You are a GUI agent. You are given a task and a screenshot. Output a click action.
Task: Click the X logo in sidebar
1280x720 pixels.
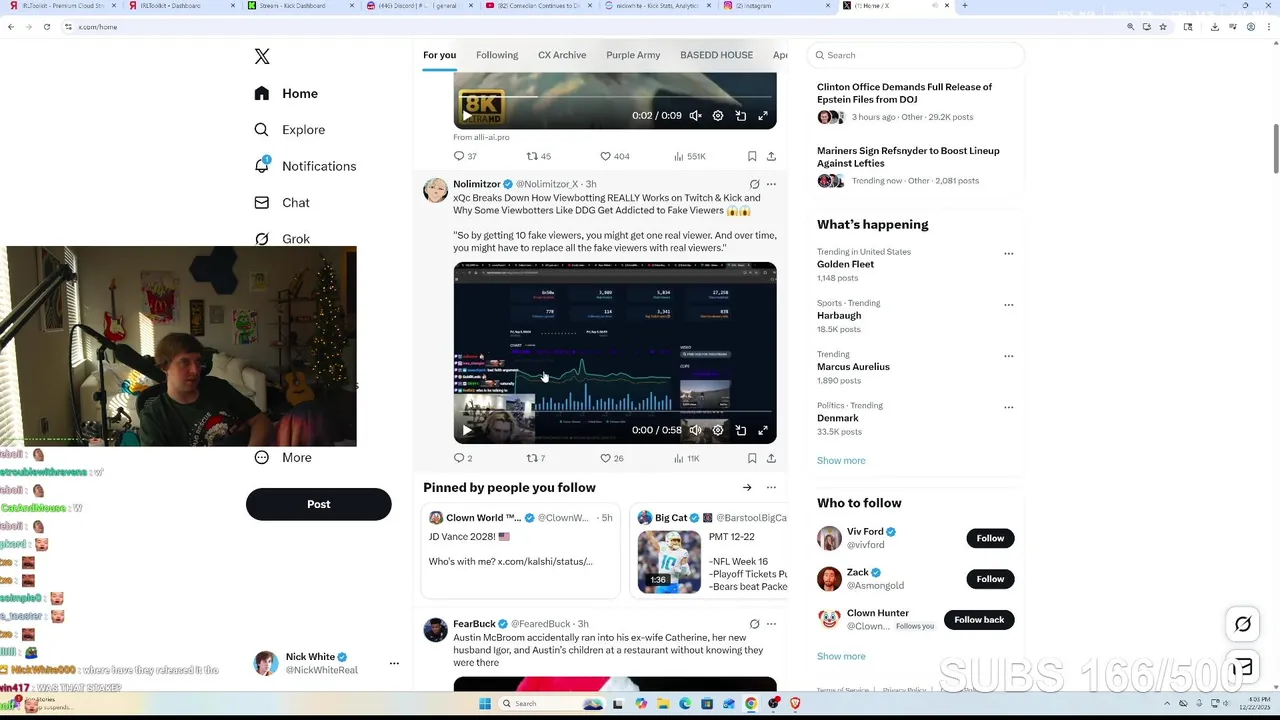(262, 57)
